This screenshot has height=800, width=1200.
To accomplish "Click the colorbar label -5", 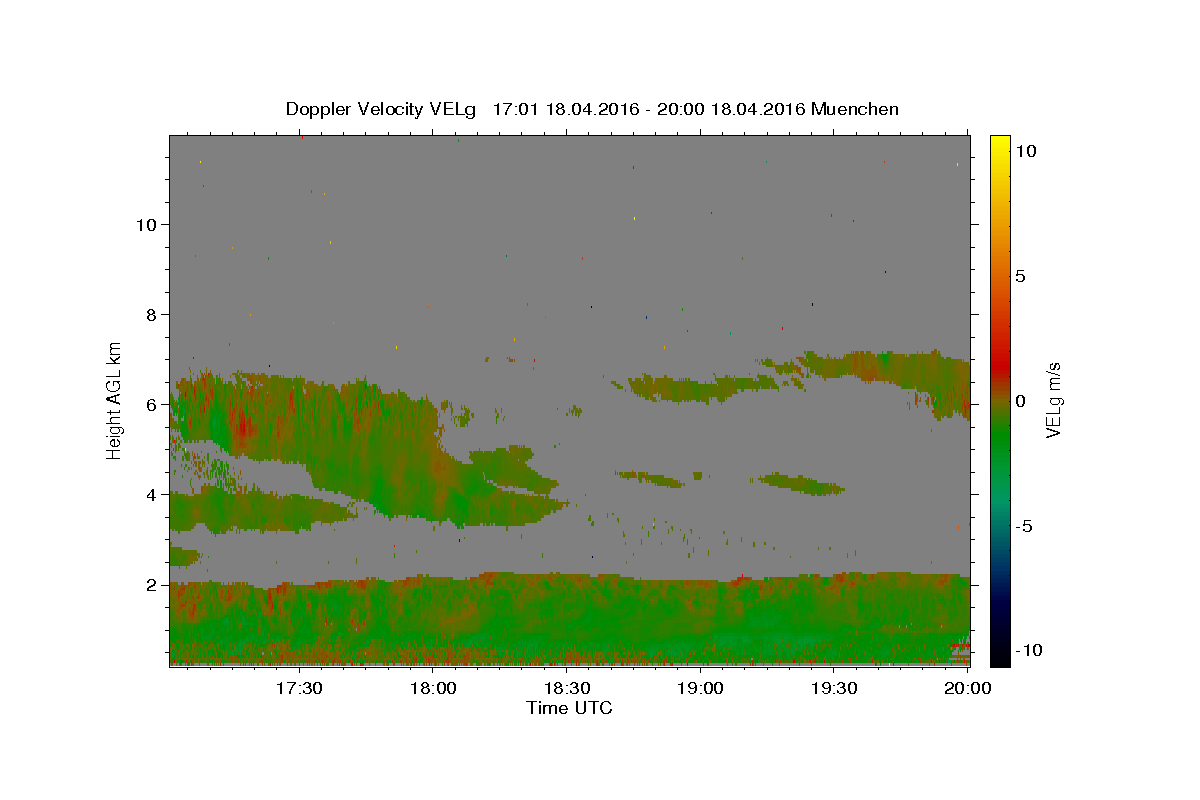I will 1023,526.
